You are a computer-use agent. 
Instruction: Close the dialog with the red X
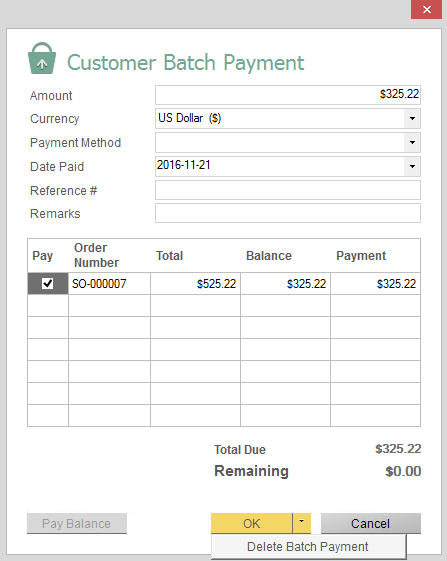click(x=426, y=10)
